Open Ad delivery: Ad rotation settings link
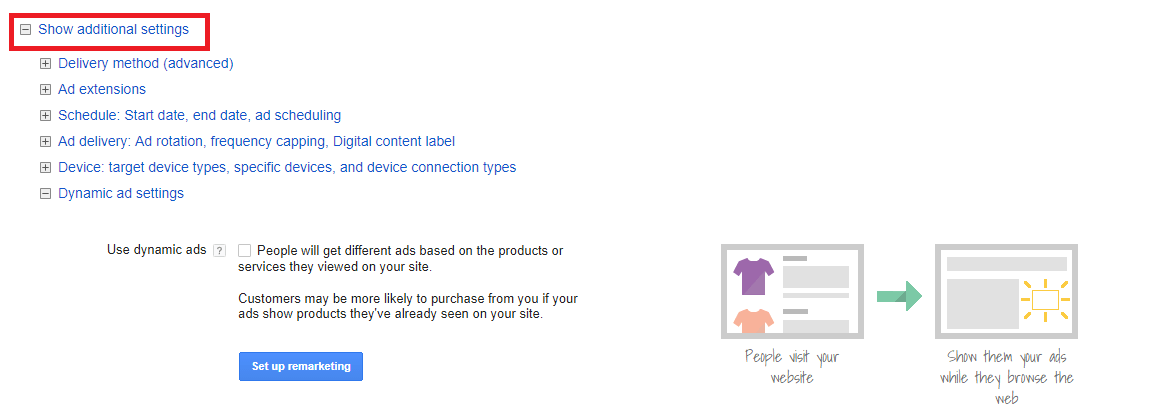1150x417 pixels. [x=257, y=141]
